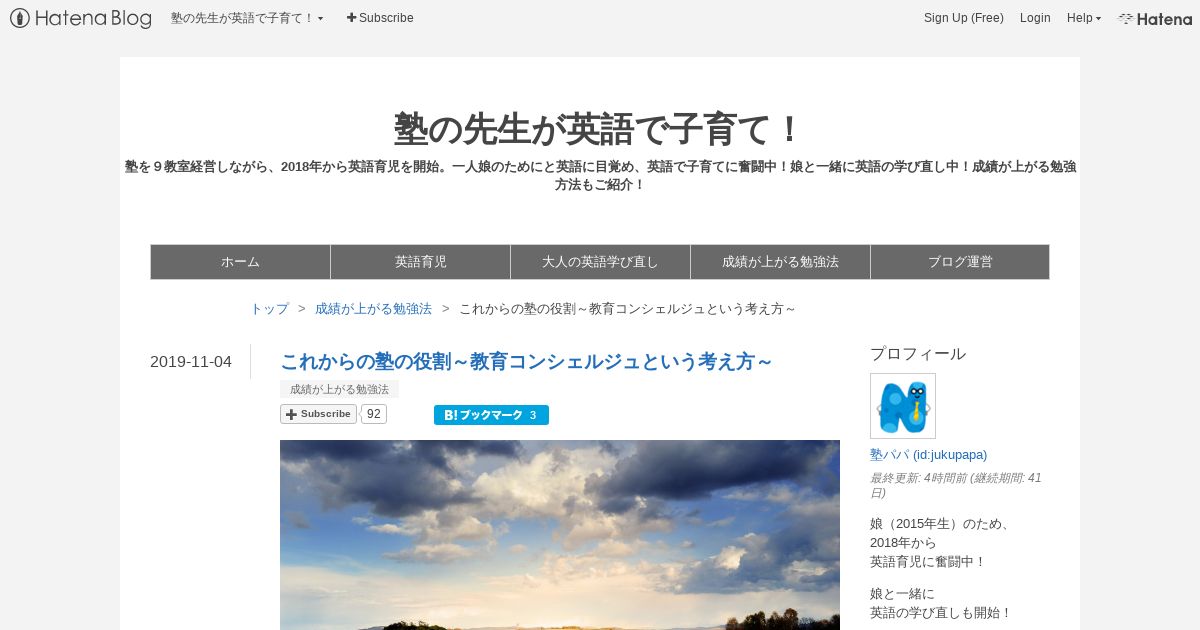
Task: Click the subscriber count 92
Action: pos(374,414)
